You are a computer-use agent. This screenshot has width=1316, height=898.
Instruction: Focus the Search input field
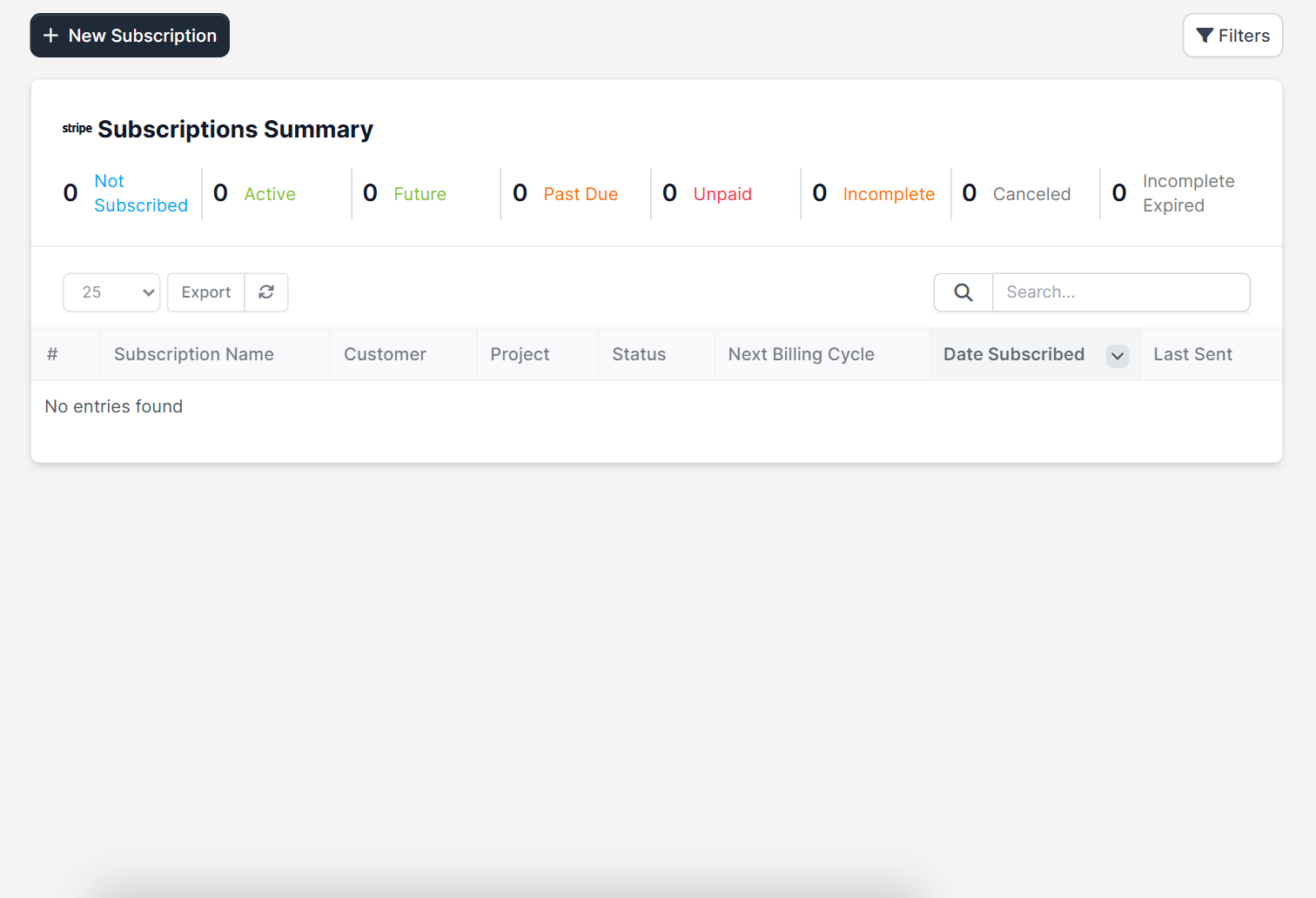point(1121,292)
